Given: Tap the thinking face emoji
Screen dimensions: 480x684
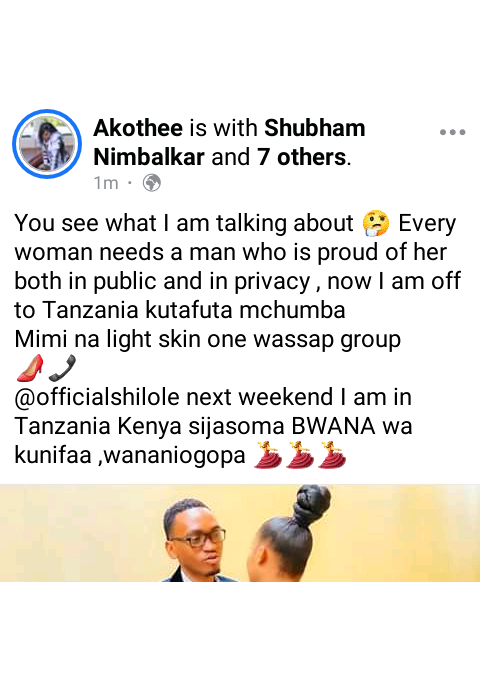Looking at the screenshot, I should click(x=376, y=223).
